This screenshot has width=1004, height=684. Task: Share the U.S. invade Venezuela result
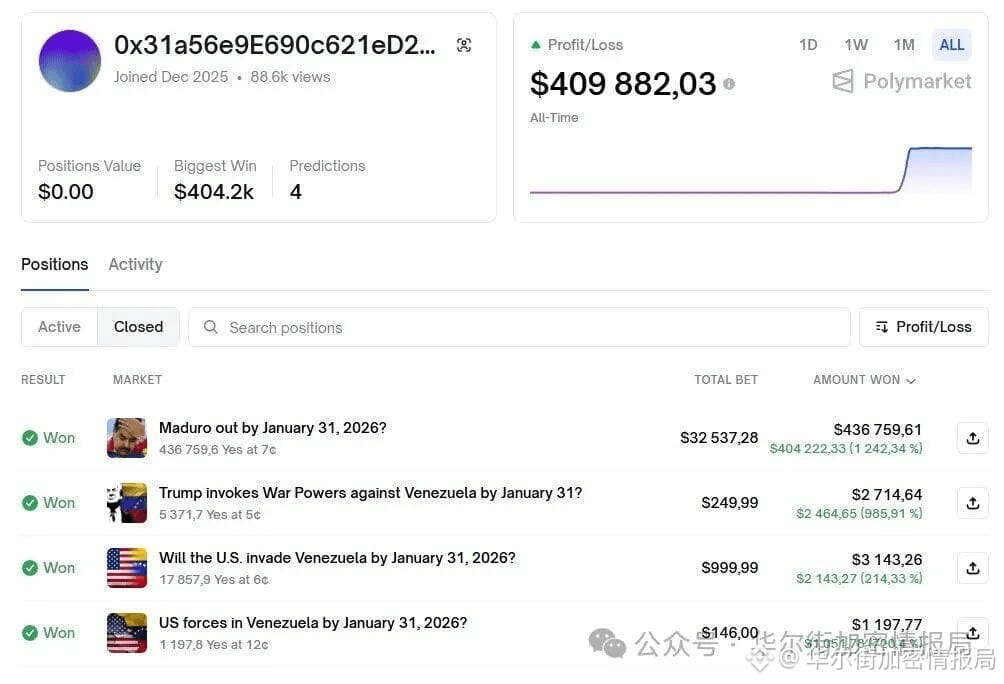972,568
